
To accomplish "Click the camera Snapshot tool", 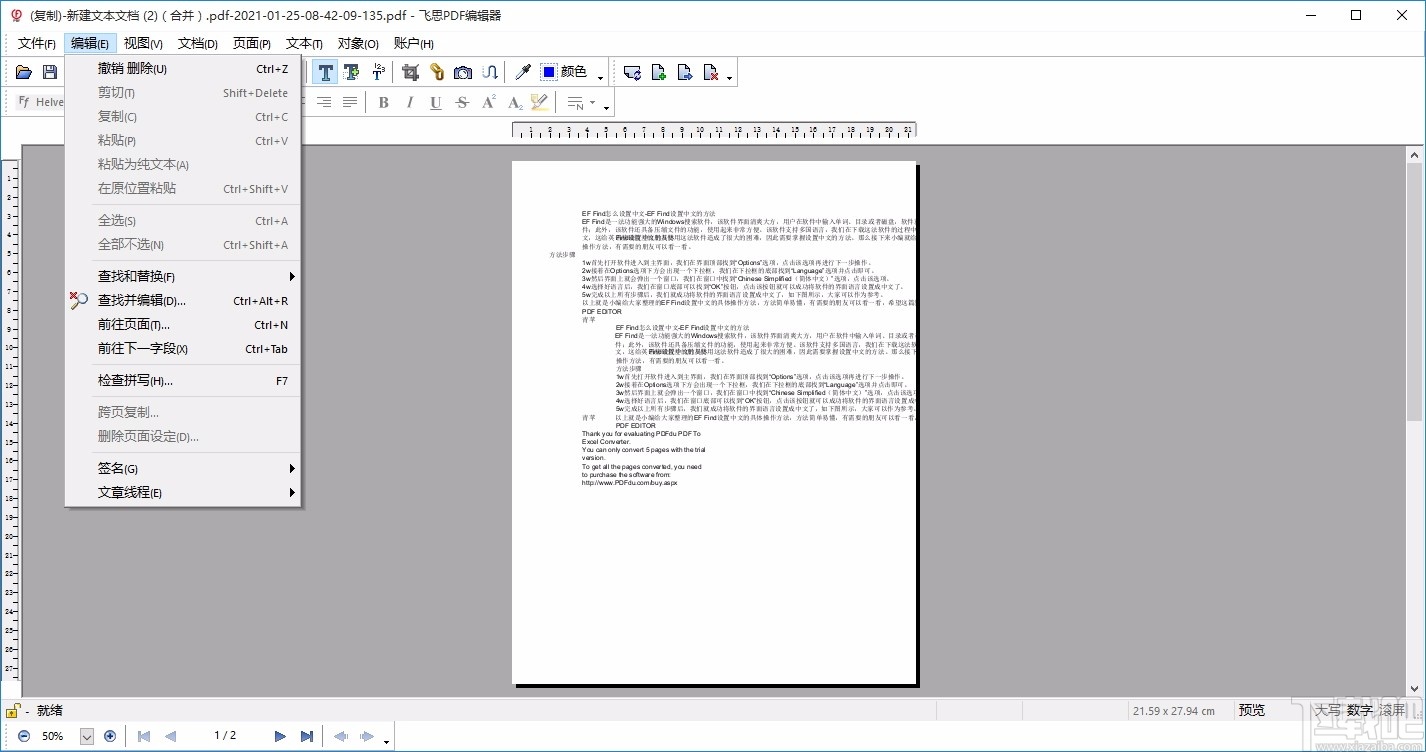I will pos(463,72).
